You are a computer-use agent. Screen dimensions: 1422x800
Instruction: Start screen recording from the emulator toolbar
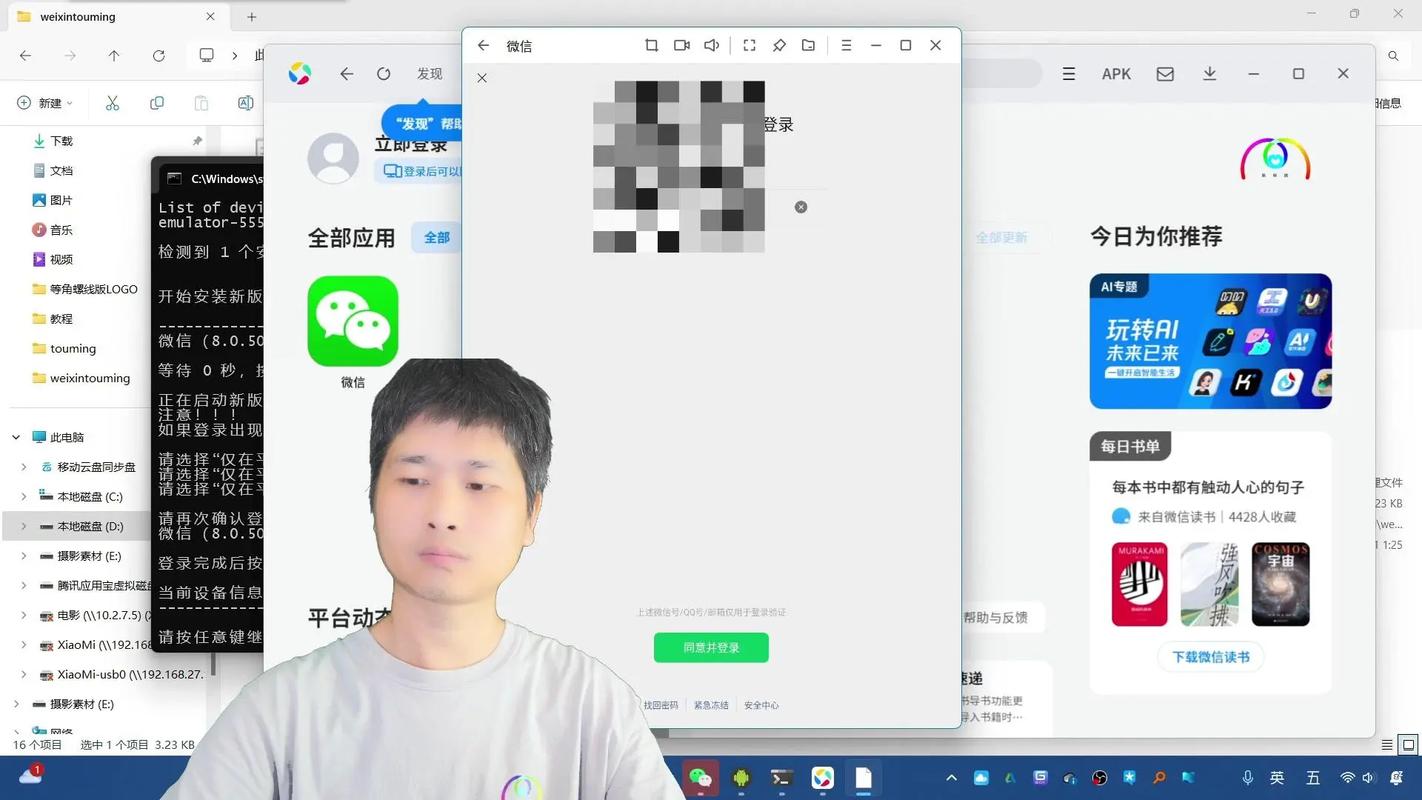click(681, 45)
